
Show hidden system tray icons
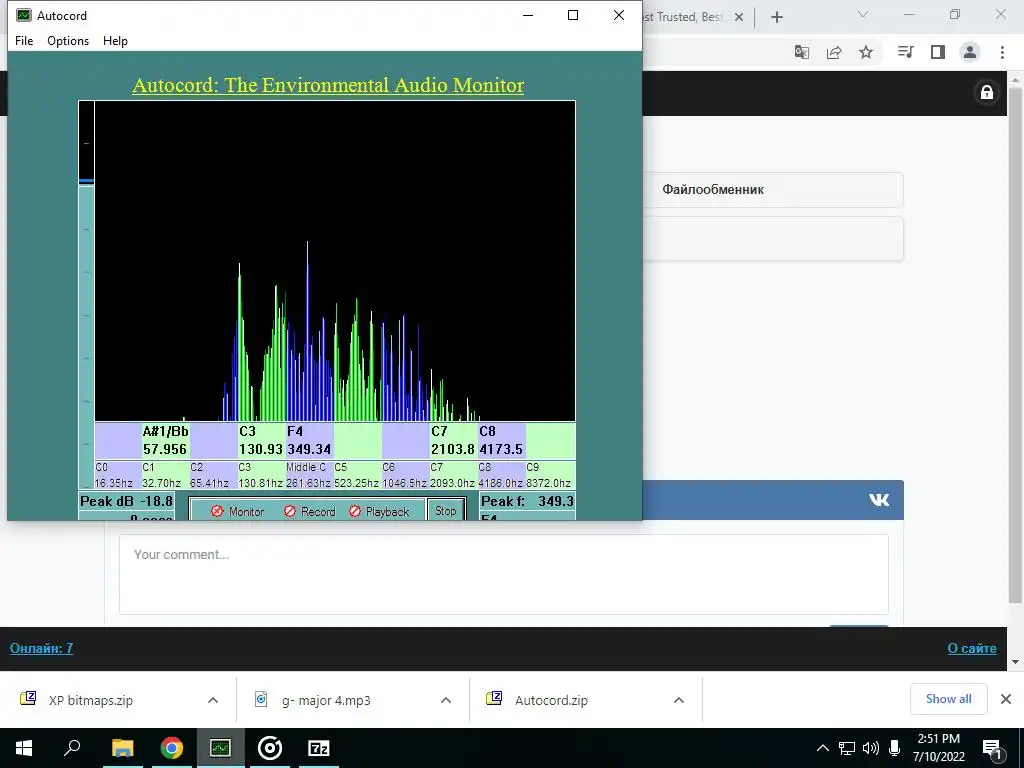[x=823, y=748]
